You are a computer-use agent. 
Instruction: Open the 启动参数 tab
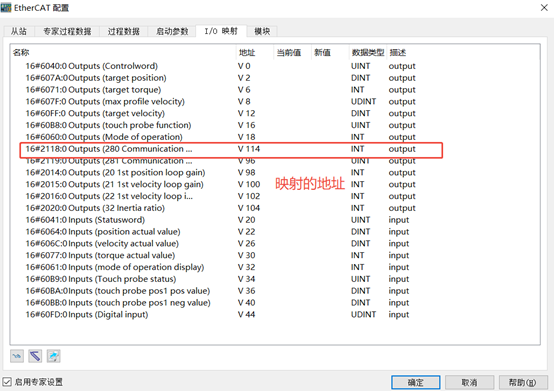[172, 31]
